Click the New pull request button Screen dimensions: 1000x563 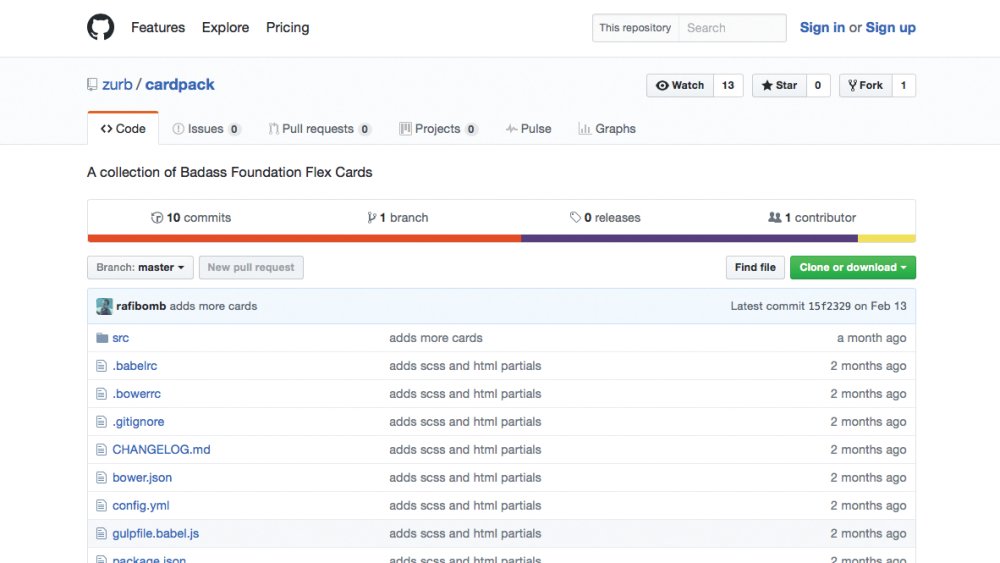pyautogui.click(x=251, y=267)
